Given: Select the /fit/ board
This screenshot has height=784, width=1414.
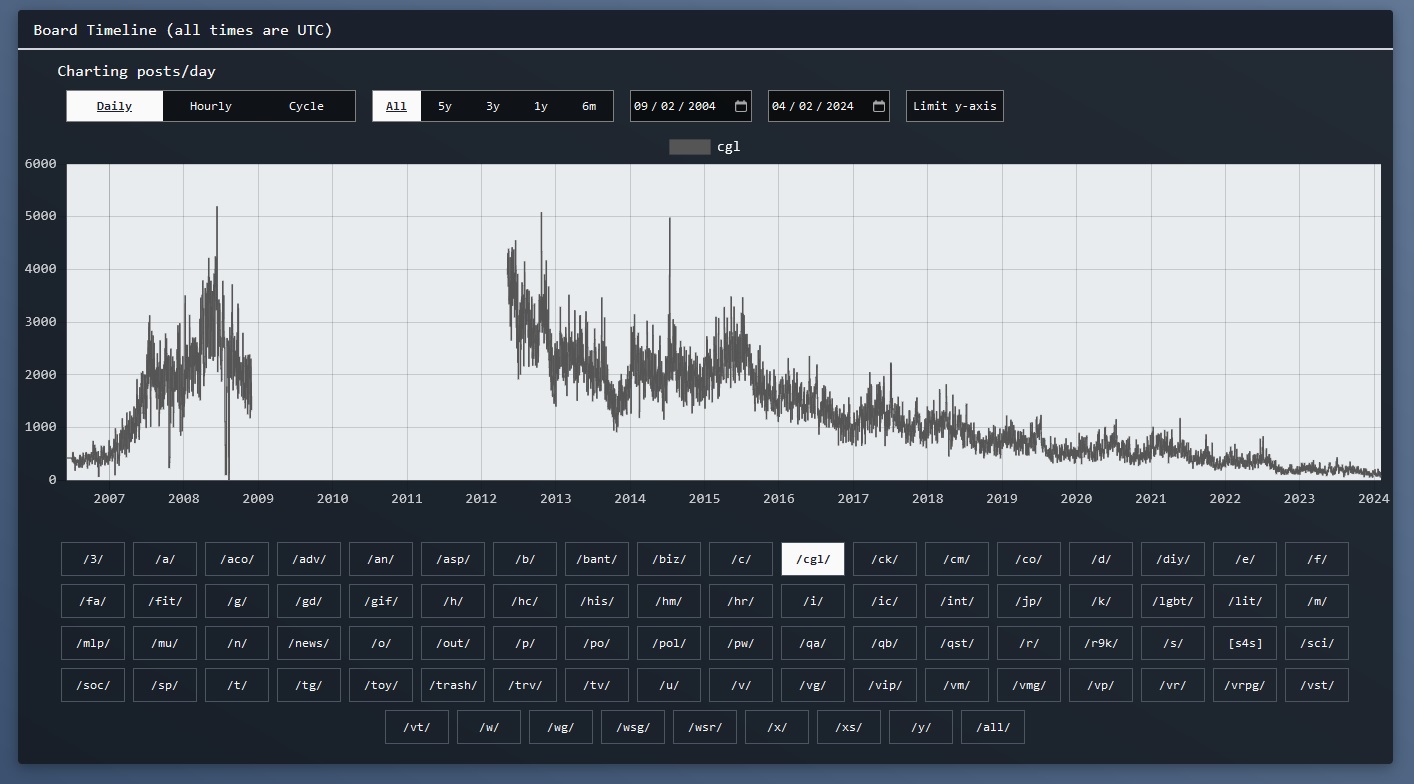Looking at the screenshot, I should click(165, 601).
